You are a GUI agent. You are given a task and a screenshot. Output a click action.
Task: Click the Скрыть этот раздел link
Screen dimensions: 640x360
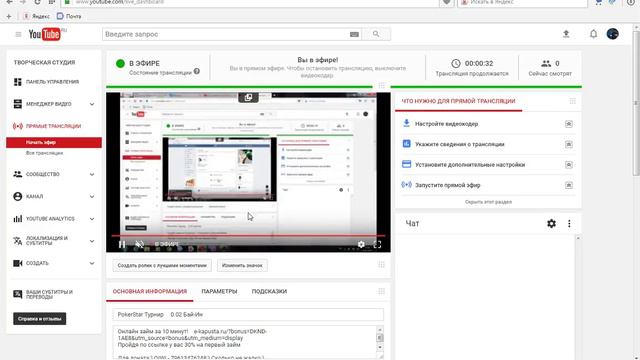pyautogui.click(x=488, y=202)
